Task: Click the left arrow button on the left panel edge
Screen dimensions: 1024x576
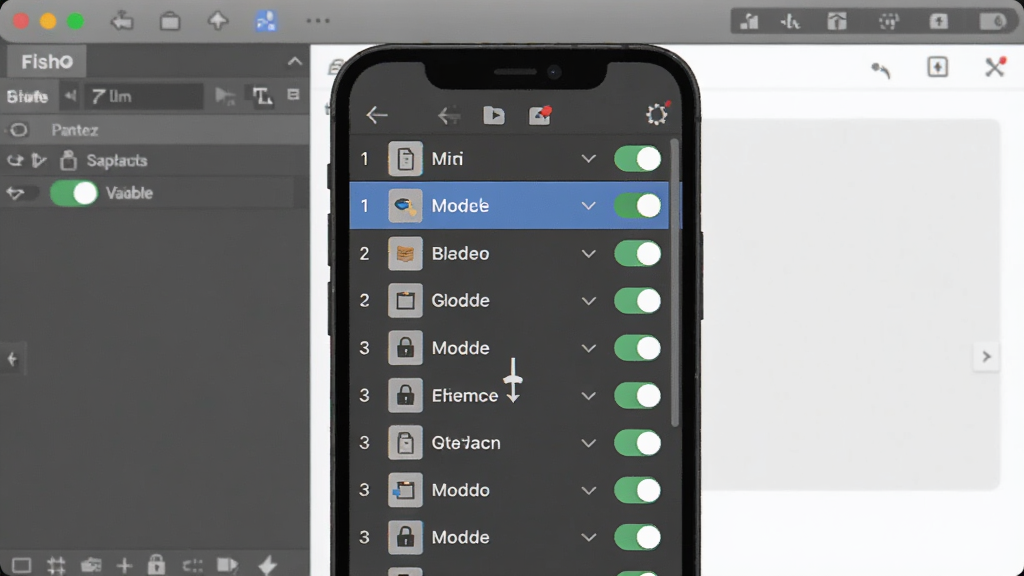Action: click(x=12, y=359)
